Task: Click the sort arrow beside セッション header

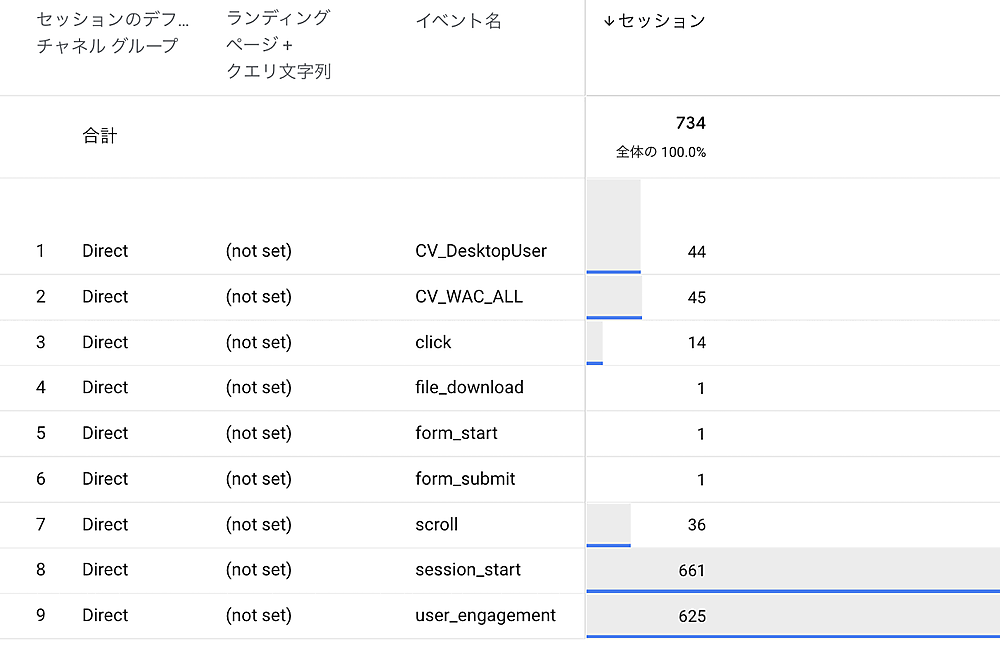Action: (x=608, y=22)
